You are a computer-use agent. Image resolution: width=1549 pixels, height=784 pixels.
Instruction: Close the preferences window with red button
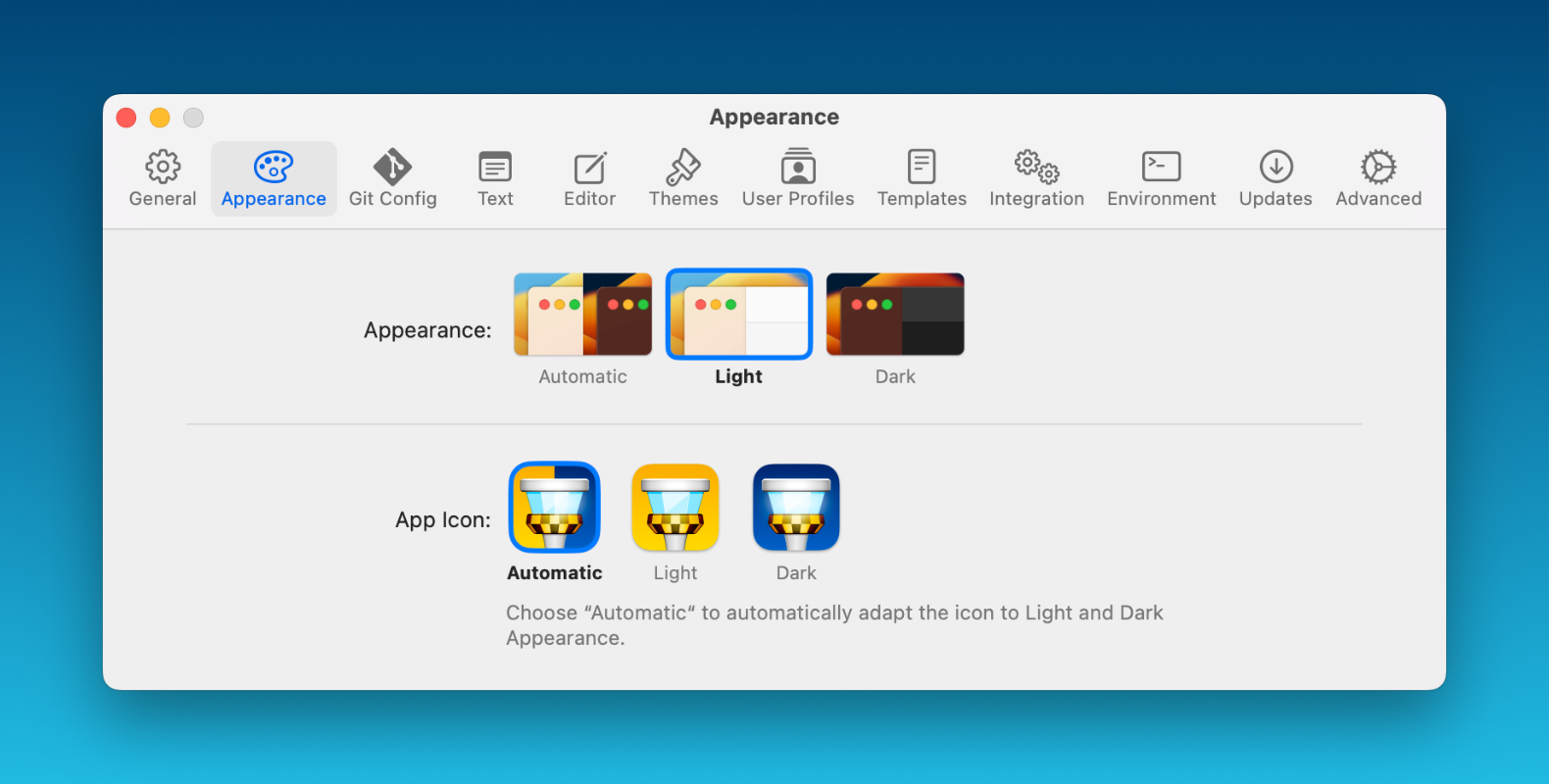[126, 118]
